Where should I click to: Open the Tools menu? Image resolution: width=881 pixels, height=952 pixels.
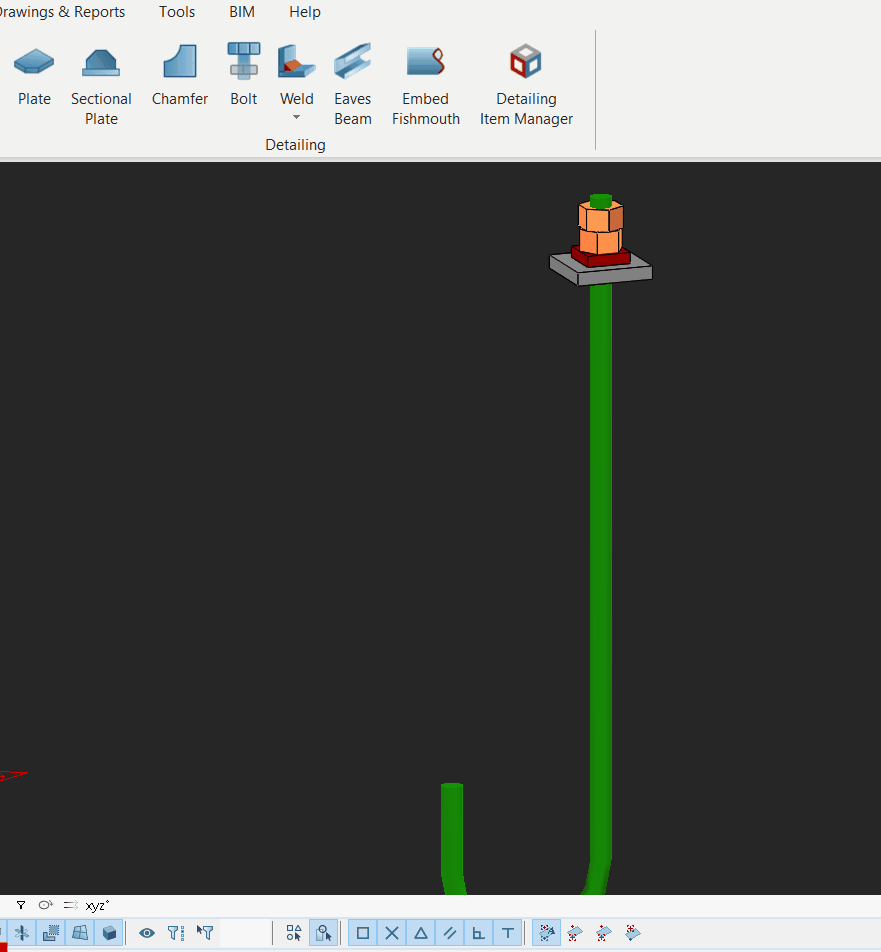[177, 12]
